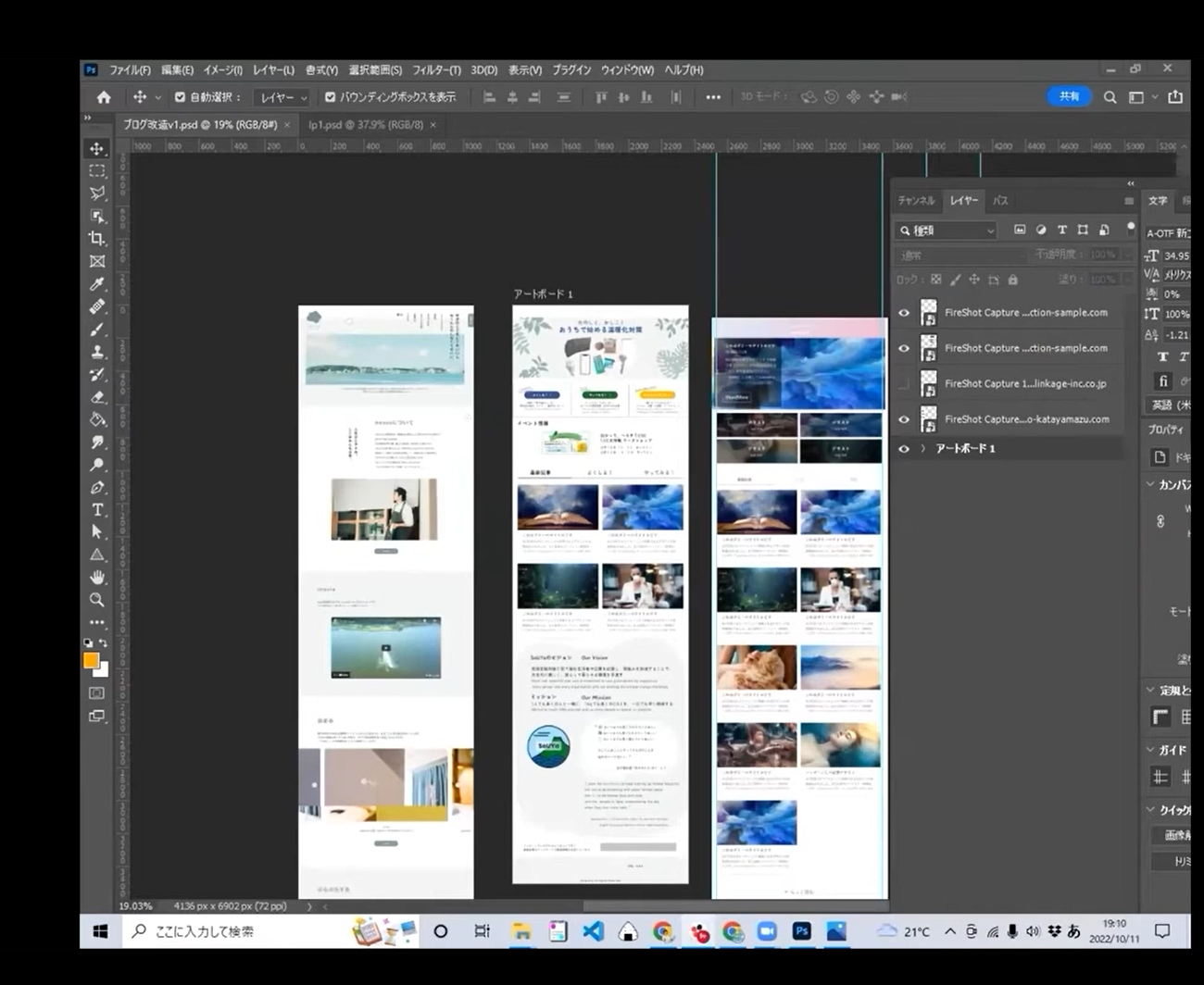The width and height of the screenshot is (1204, 985).
Task: Select the Horizontal Type tool
Action: click(x=97, y=510)
